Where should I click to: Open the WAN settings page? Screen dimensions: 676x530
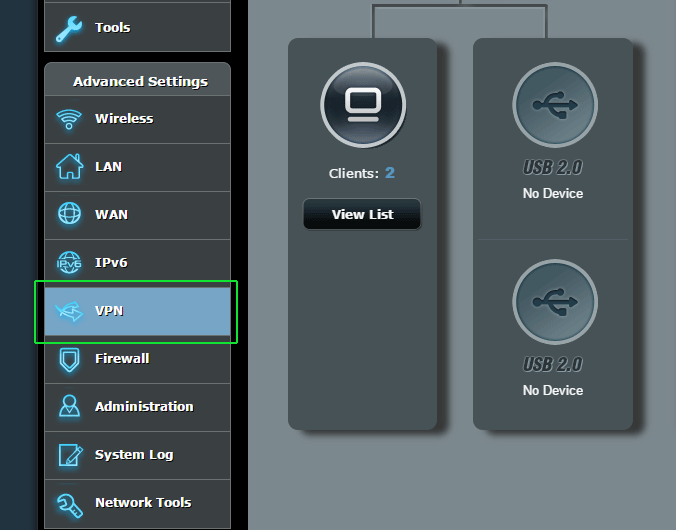[138, 215]
